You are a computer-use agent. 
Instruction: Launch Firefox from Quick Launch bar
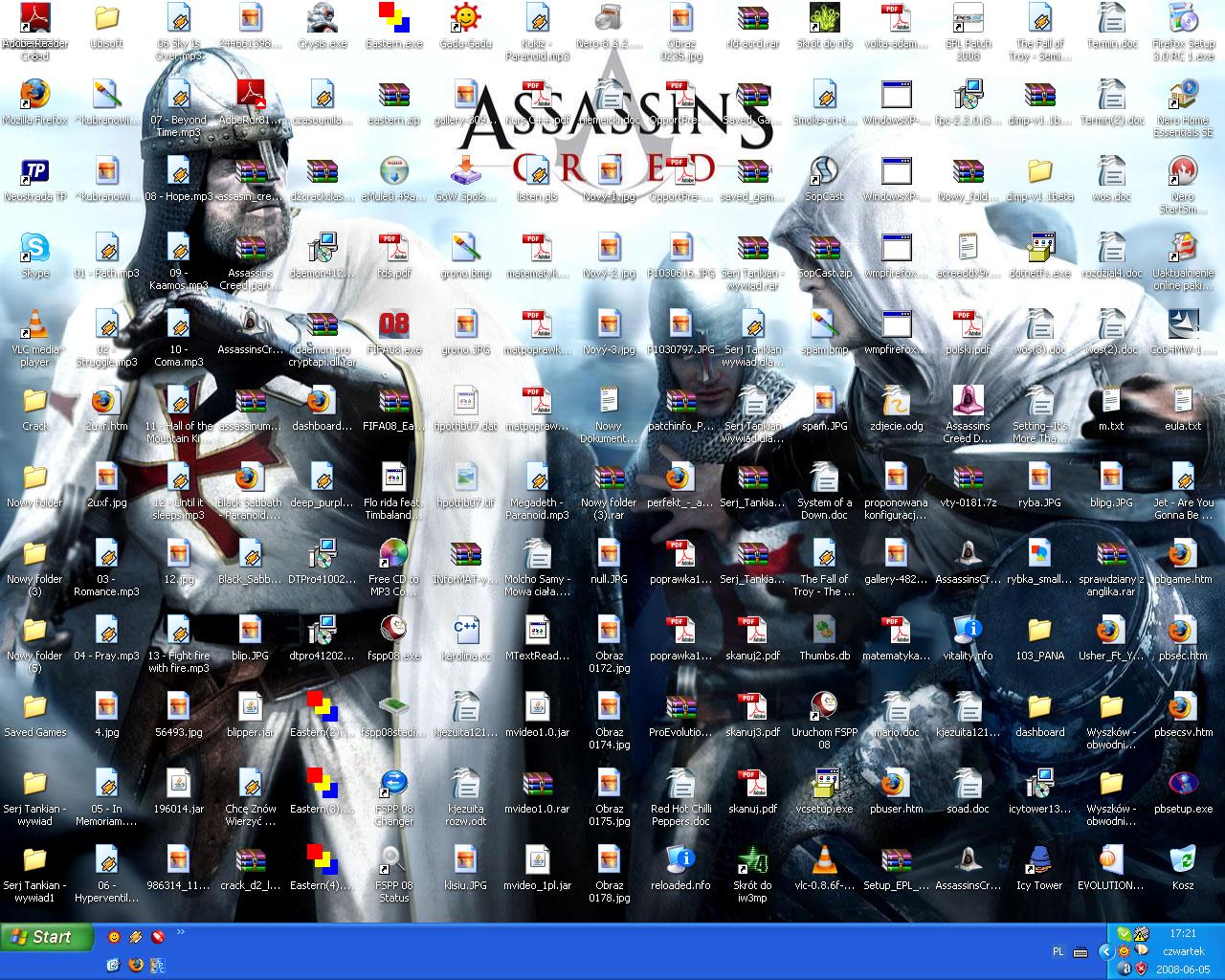(x=135, y=965)
